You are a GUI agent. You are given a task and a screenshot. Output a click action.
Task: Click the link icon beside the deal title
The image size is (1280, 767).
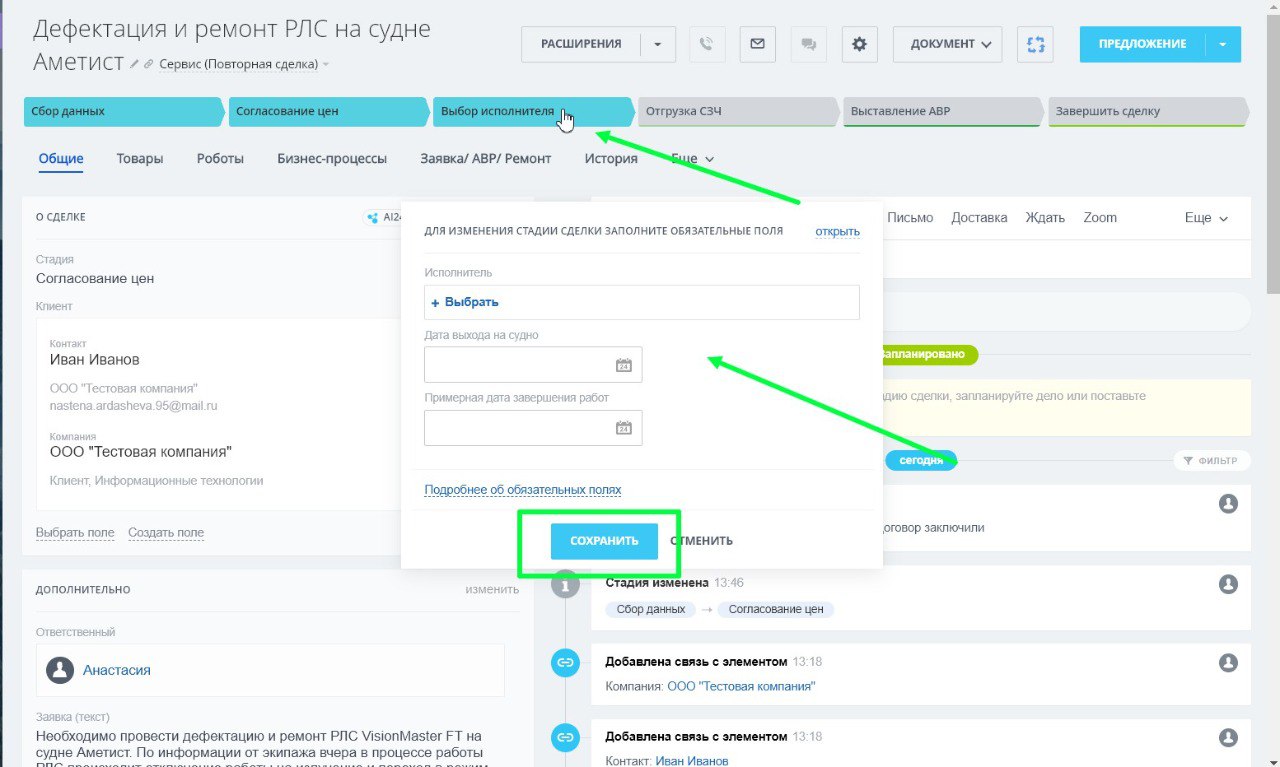(148, 64)
